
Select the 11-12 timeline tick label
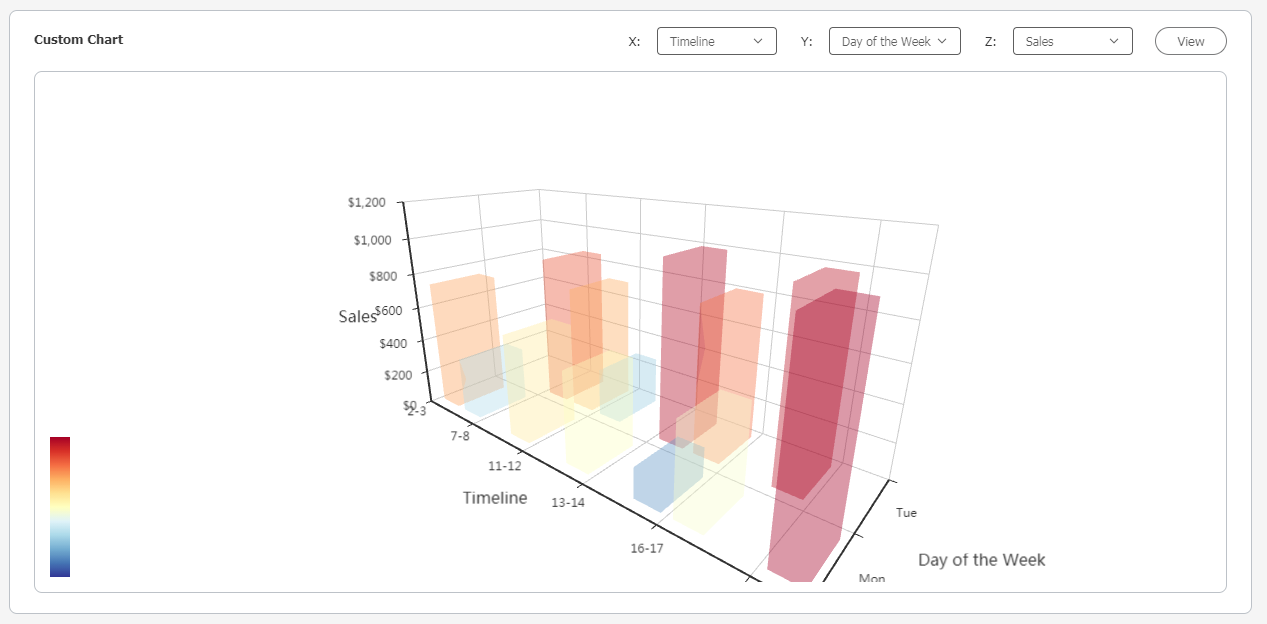504,466
